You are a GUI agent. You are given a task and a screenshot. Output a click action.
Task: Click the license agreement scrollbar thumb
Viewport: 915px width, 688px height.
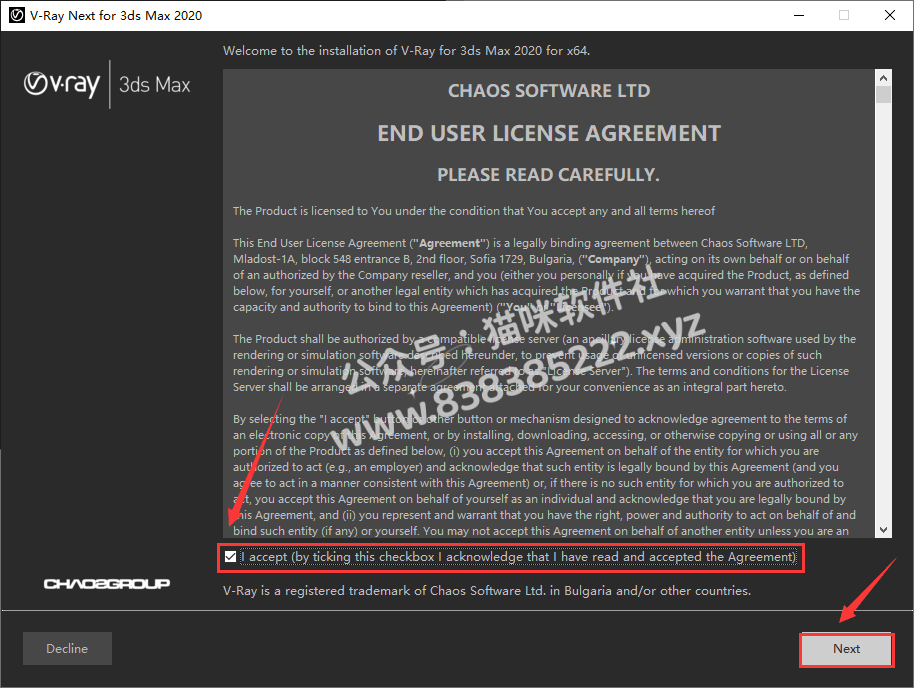[x=883, y=95]
